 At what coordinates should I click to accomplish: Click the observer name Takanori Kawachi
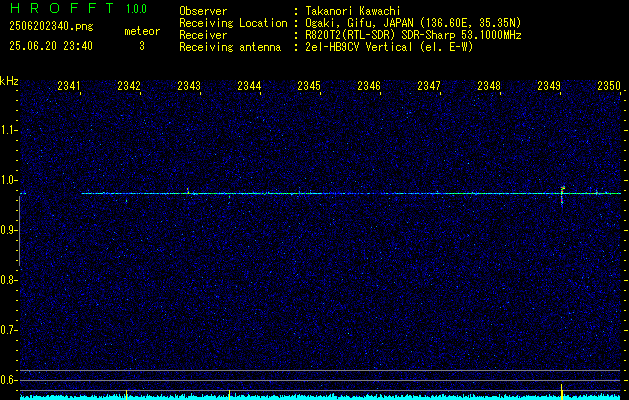pyautogui.click(x=353, y=11)
